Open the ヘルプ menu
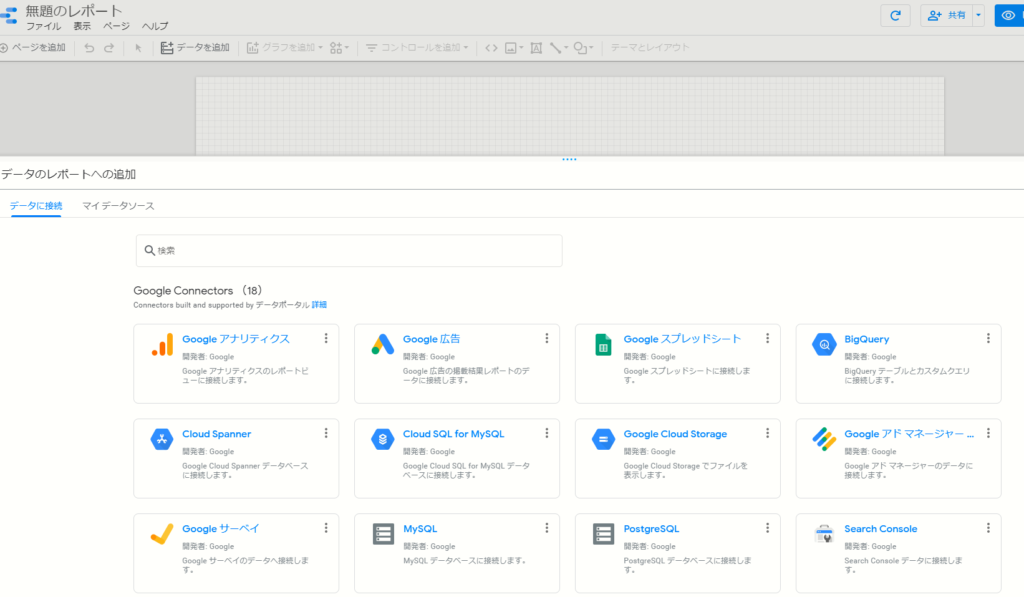Screen dimensions: 1024x597 tap(155, 26)
